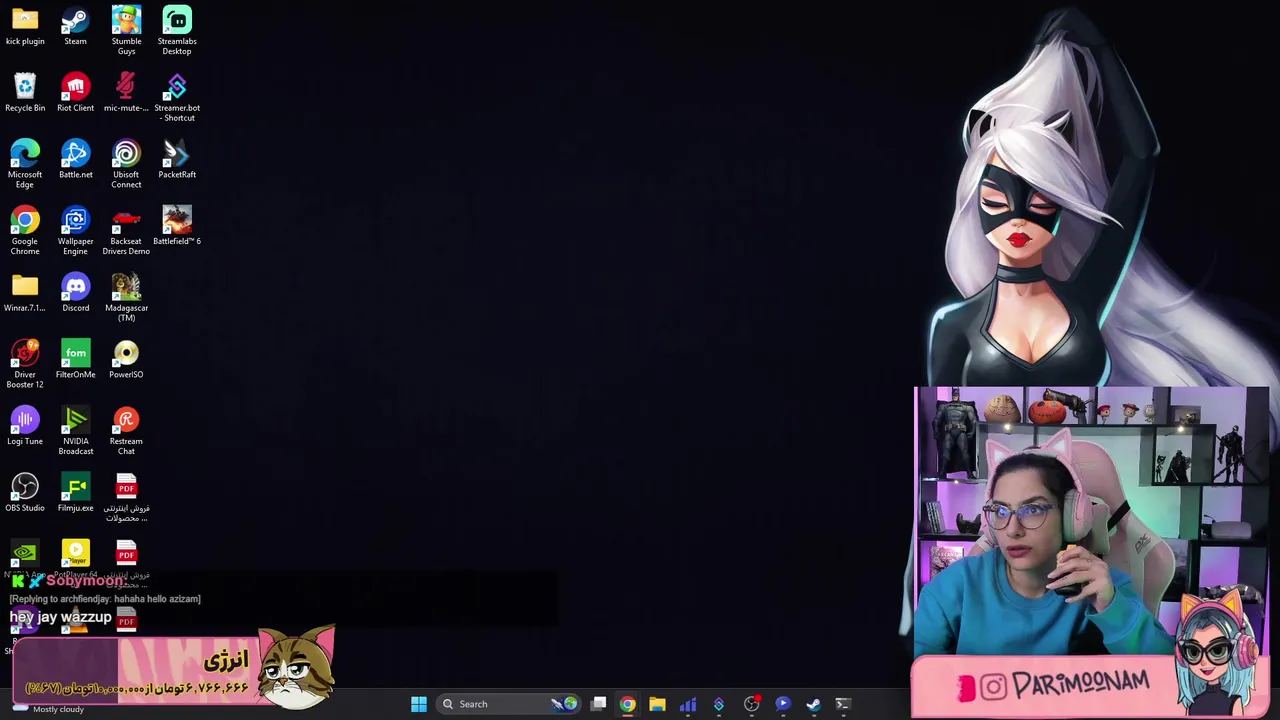
Task: Open the PDF file beside PotPlayer 64
Action: [x=126, y=554]
